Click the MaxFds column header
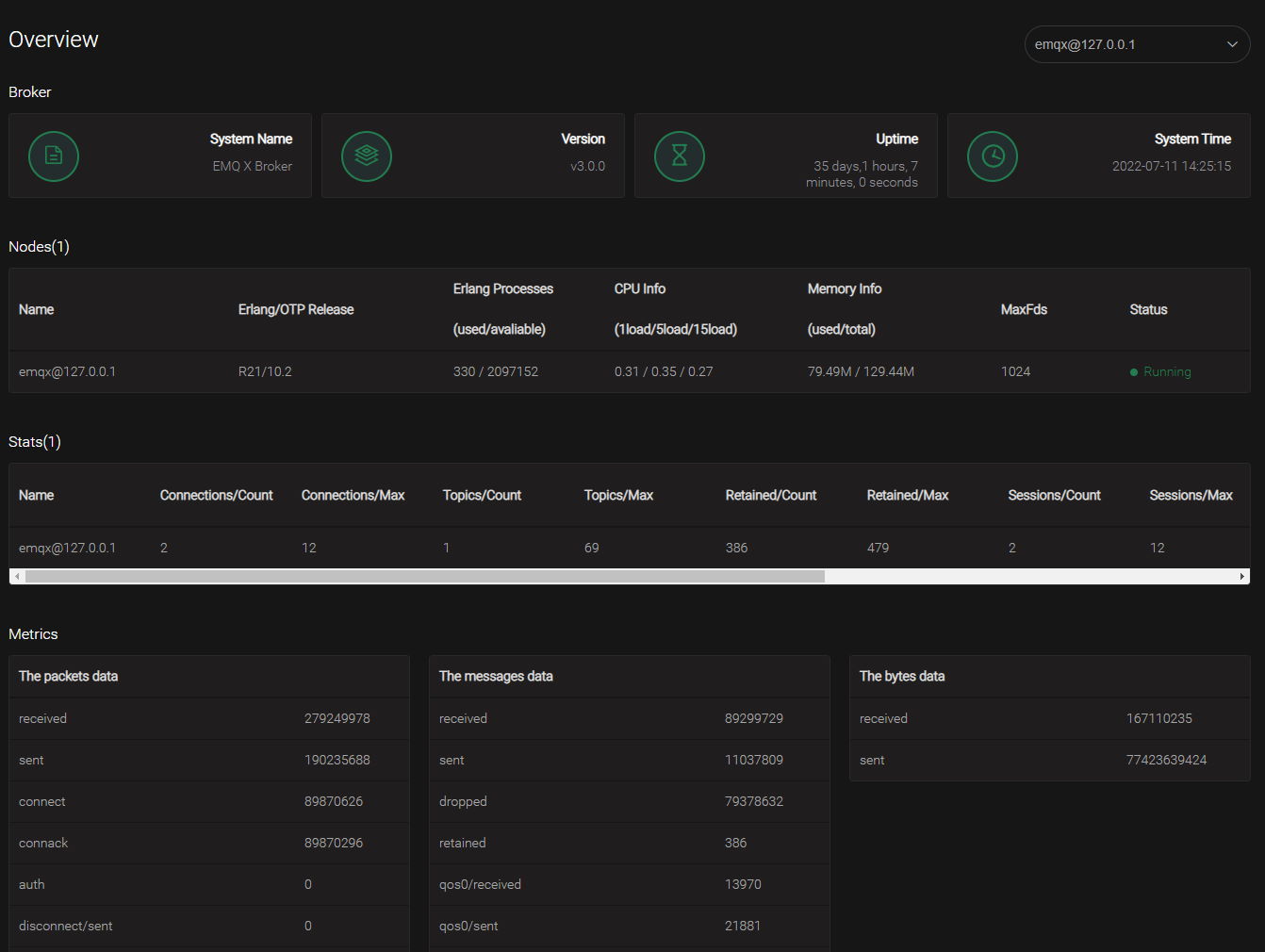Image resolution: width=1265 pixels, height=952 pixels. [x=1024, y=309]
